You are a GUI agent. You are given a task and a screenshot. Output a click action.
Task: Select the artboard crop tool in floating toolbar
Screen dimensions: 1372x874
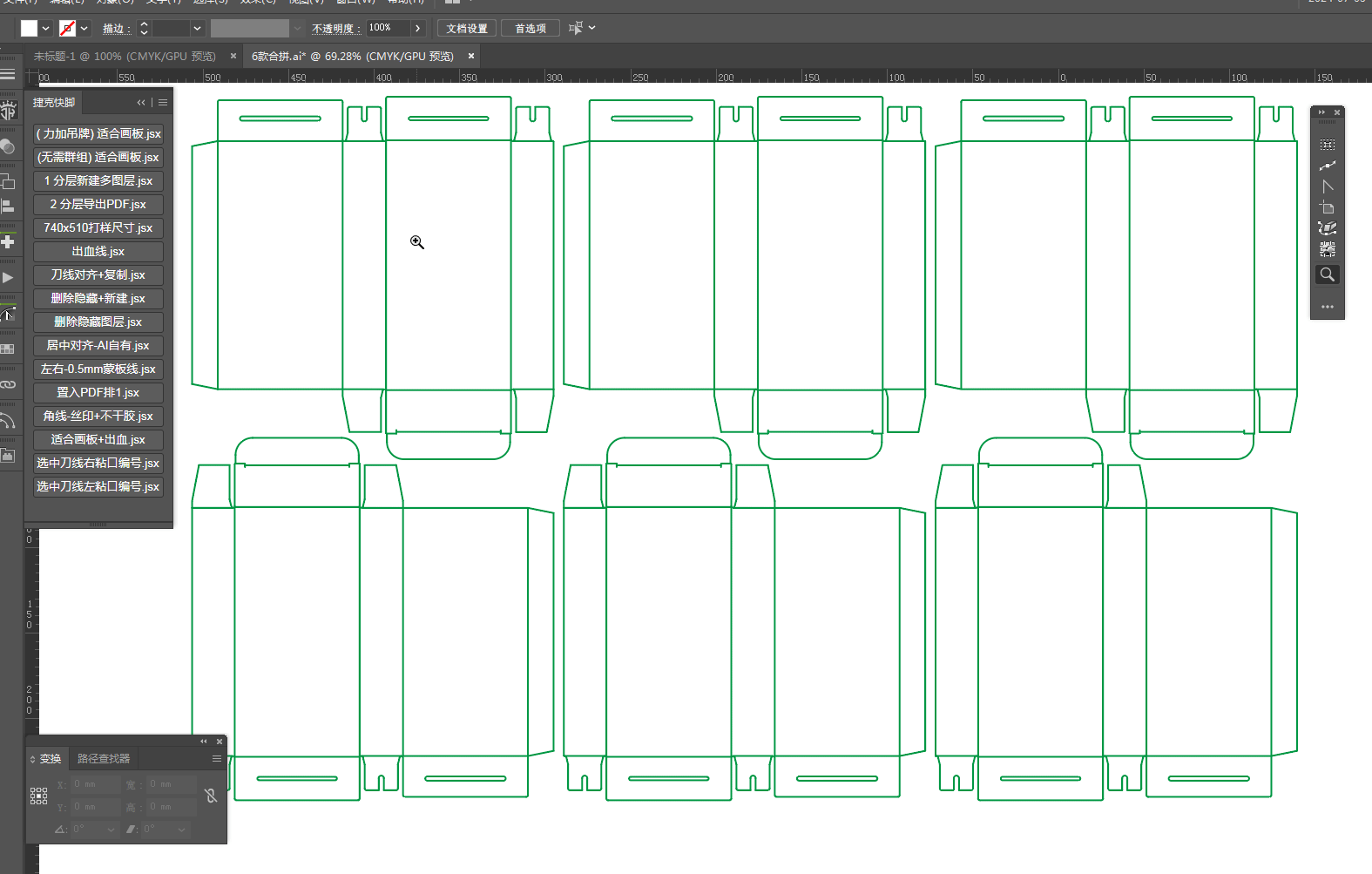pos(1327,207)
